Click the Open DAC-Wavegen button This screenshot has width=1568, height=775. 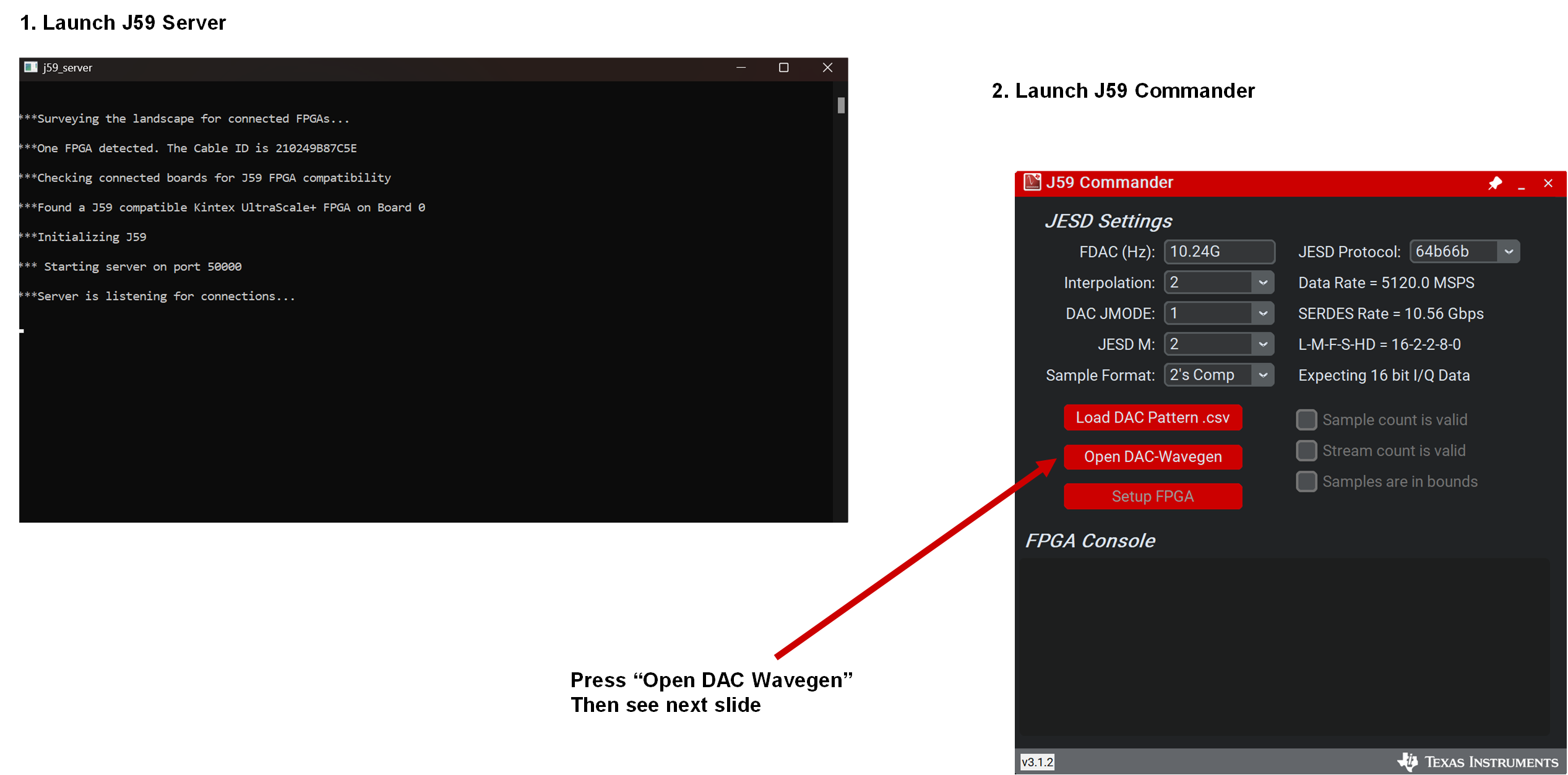point(1153,456)
